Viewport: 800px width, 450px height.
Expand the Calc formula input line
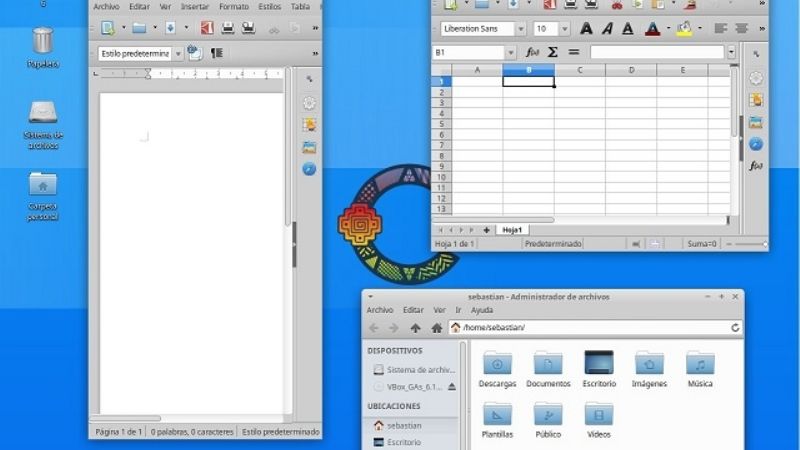731,52
